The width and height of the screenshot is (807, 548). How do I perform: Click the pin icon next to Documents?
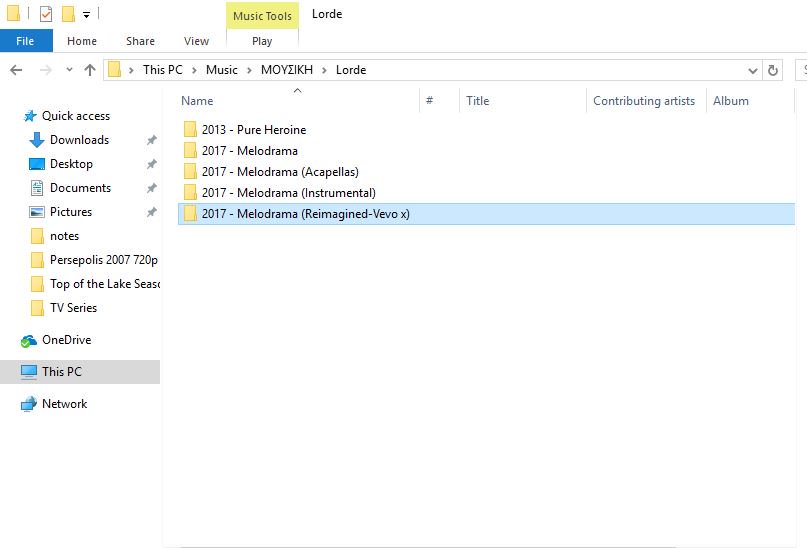151,188
